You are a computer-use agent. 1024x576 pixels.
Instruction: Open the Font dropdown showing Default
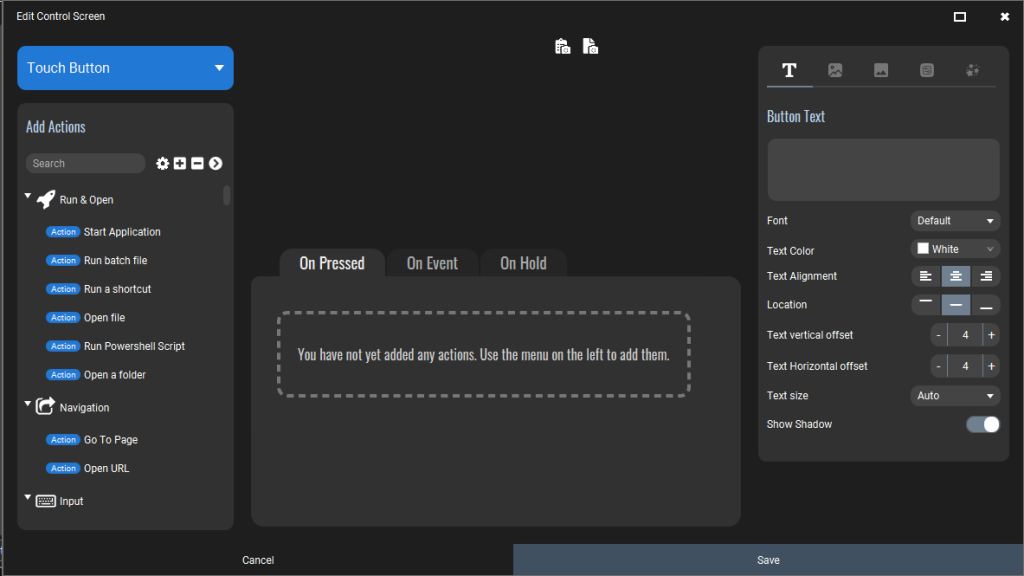coord(955,220)
